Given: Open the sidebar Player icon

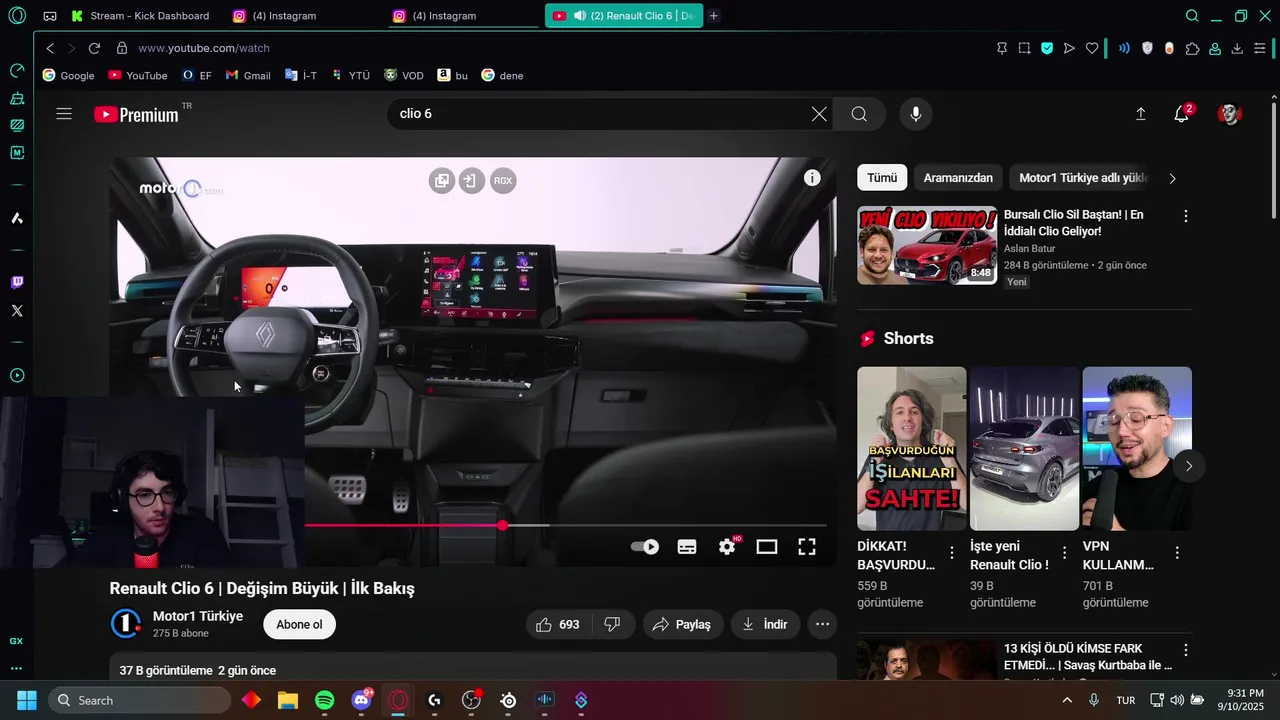Looking at the screenshot, I should [x=17, y=376].
